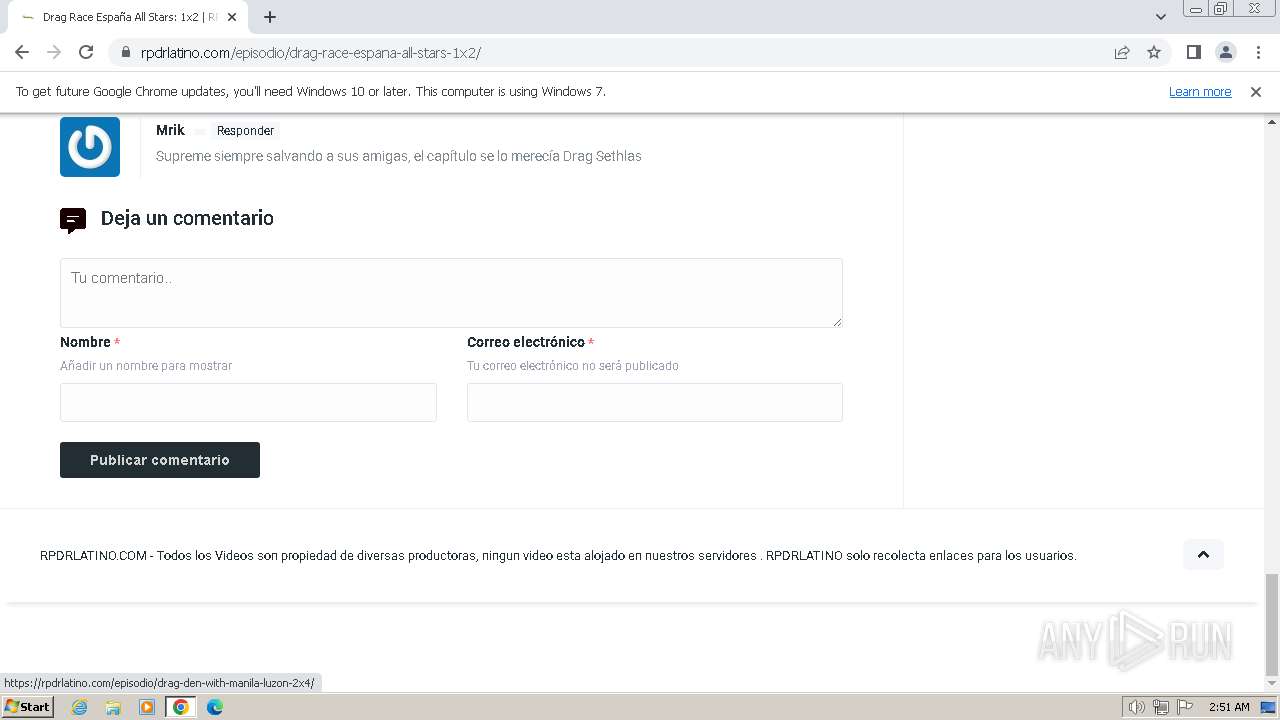Click the browser back arrow
Screen dimensions: 1280x720
22,52
